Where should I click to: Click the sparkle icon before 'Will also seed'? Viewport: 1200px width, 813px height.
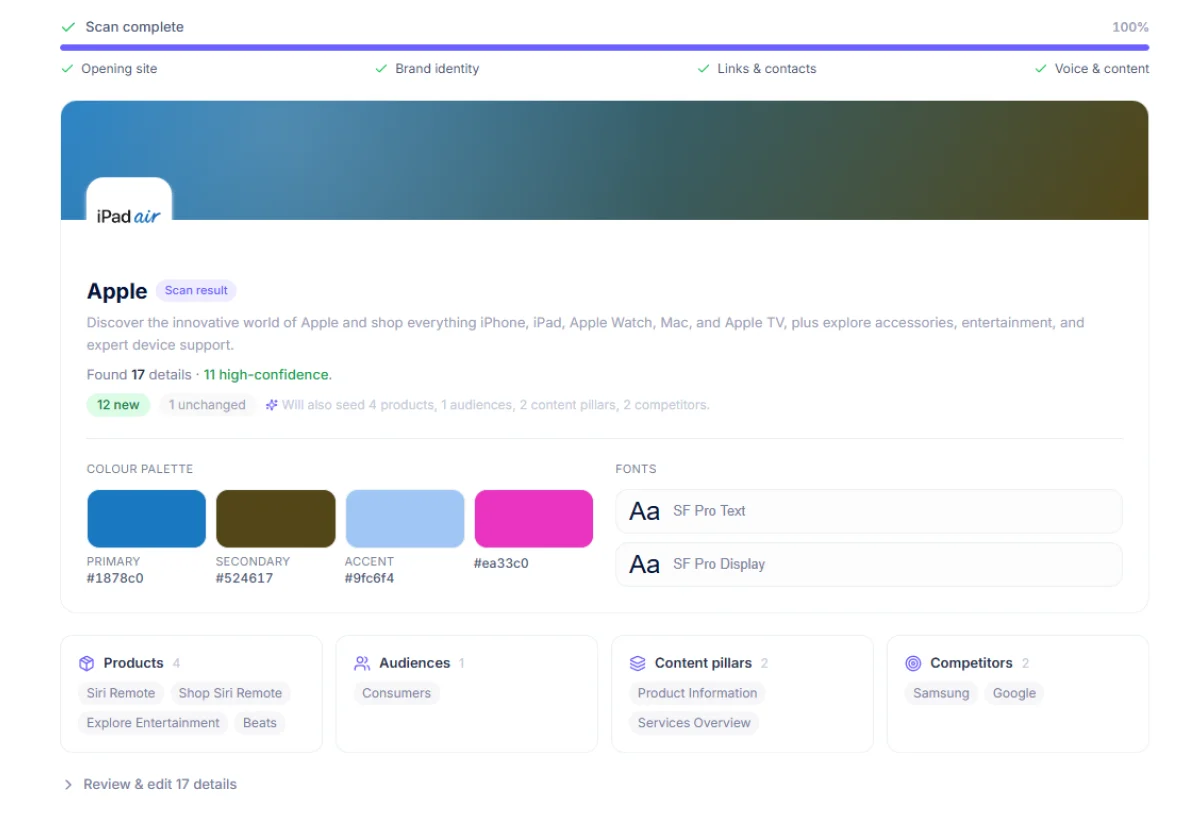point(272,405)
